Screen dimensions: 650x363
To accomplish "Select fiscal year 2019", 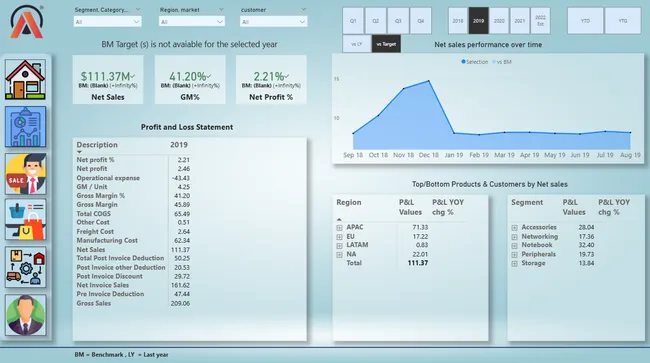I will tap(478, 21).
